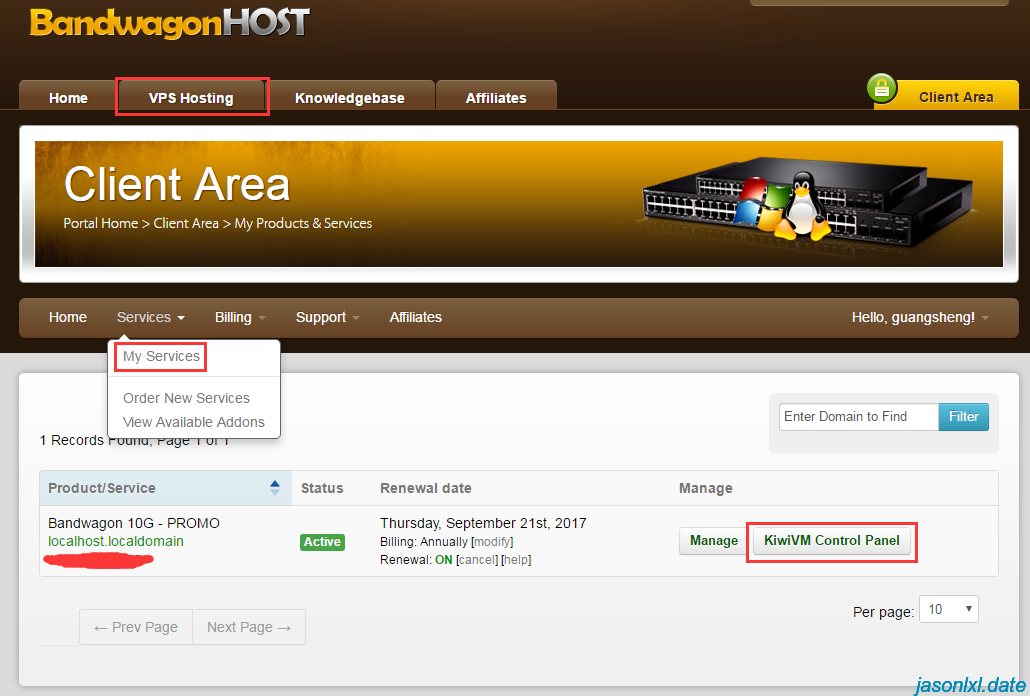This screenshot has width=1030, height=696.
Task: Go to the yellow Client Area tab
Action: point(956,97)
